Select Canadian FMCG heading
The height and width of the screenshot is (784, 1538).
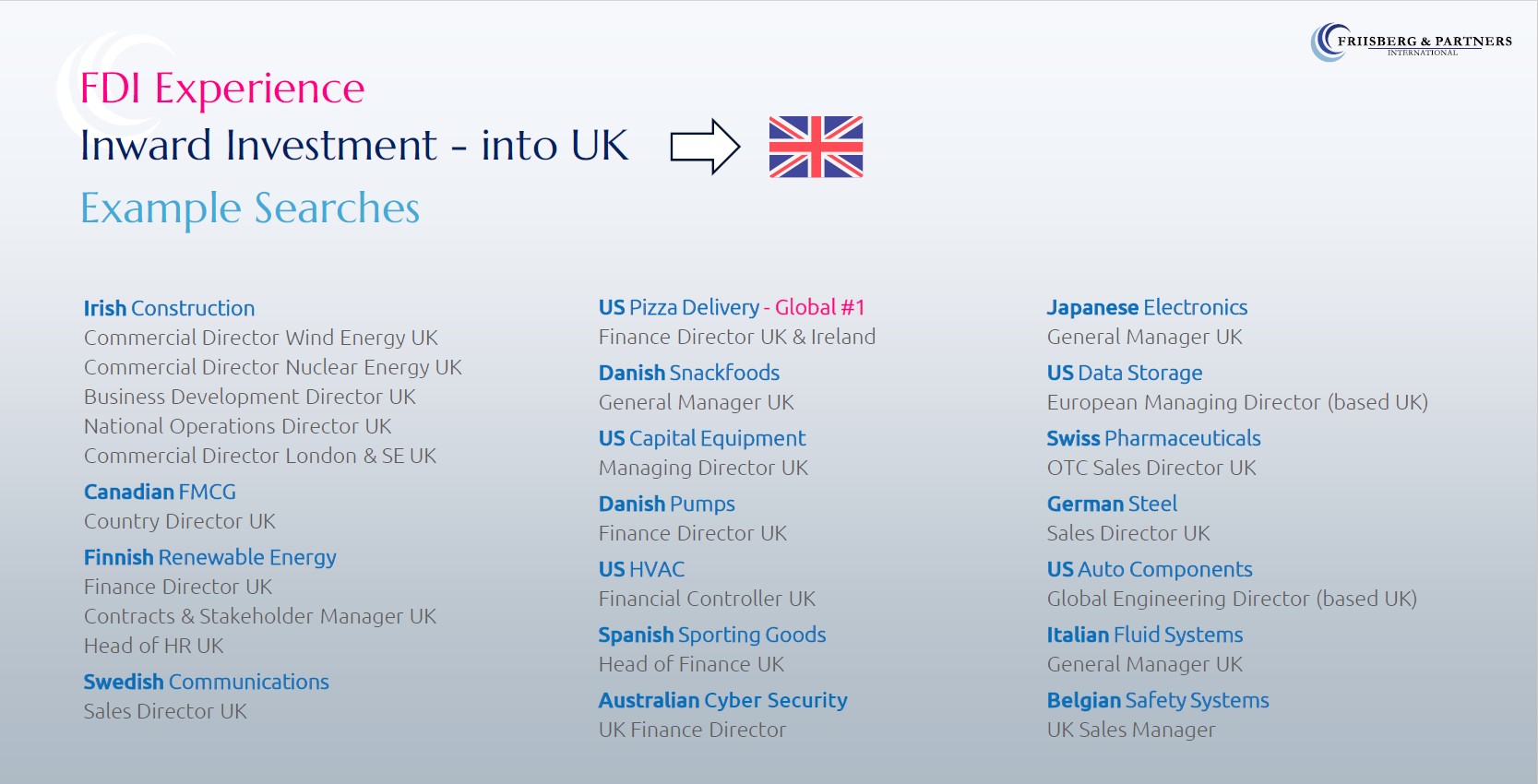(x=160, y=492)
